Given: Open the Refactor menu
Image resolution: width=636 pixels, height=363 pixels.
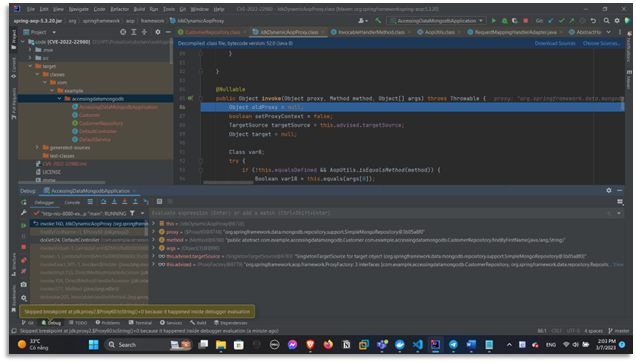Looking at the screenshot, I should [x=120, y=9].
